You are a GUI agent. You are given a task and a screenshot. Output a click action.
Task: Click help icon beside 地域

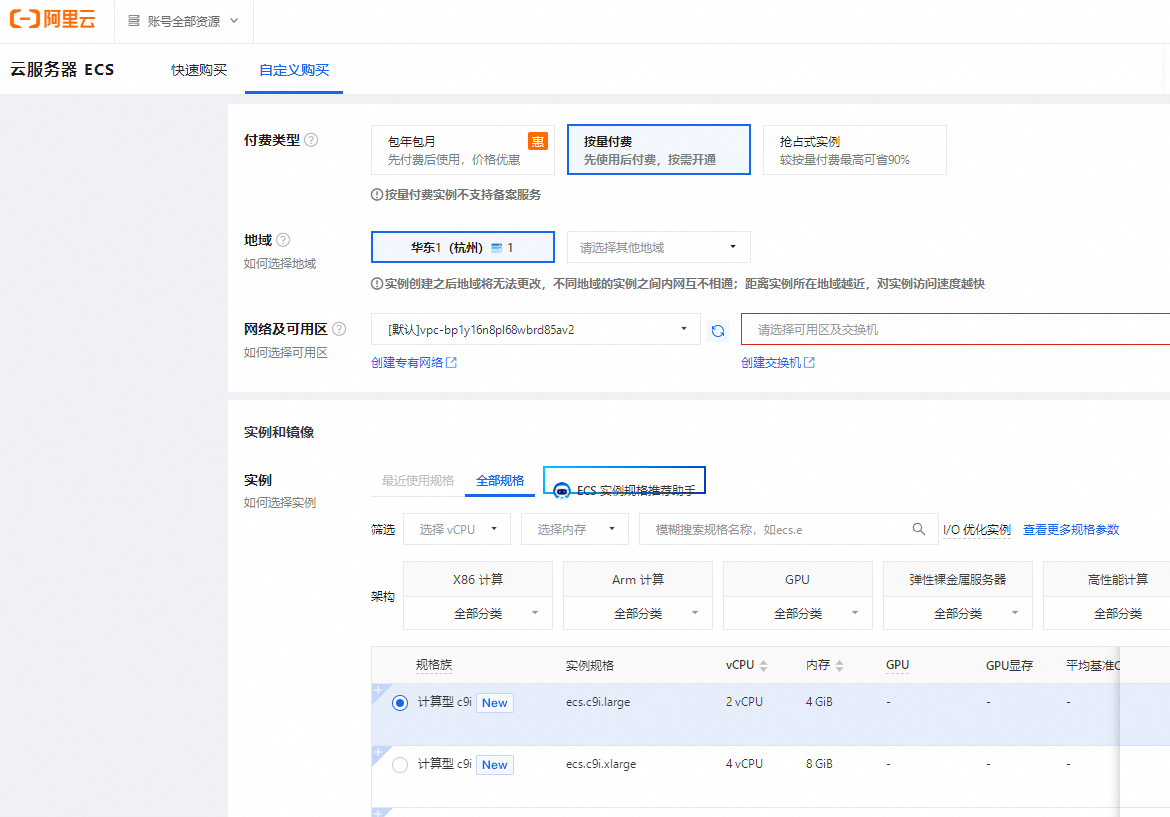(283, 240)
